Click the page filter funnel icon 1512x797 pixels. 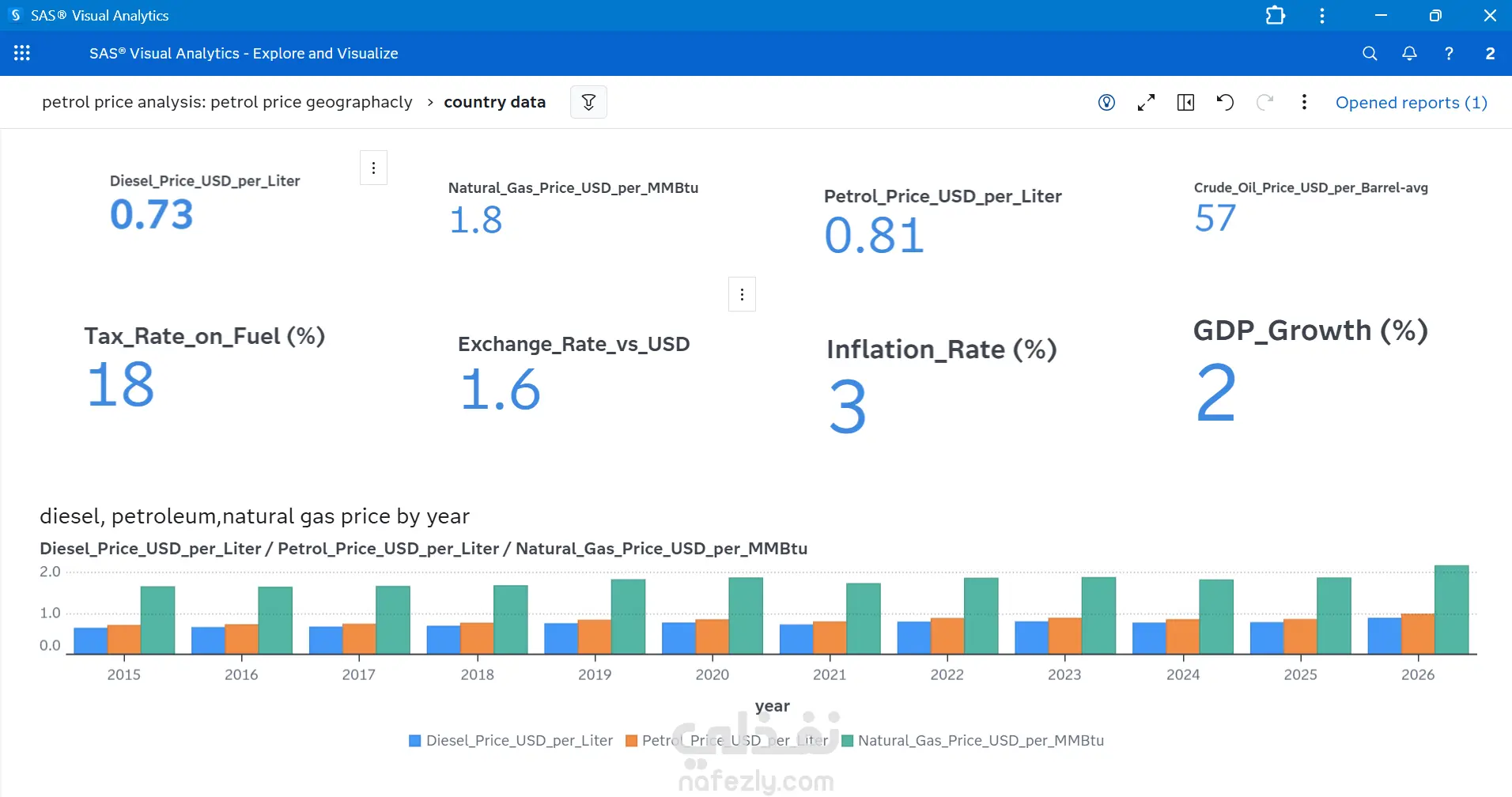click(588, 102)
